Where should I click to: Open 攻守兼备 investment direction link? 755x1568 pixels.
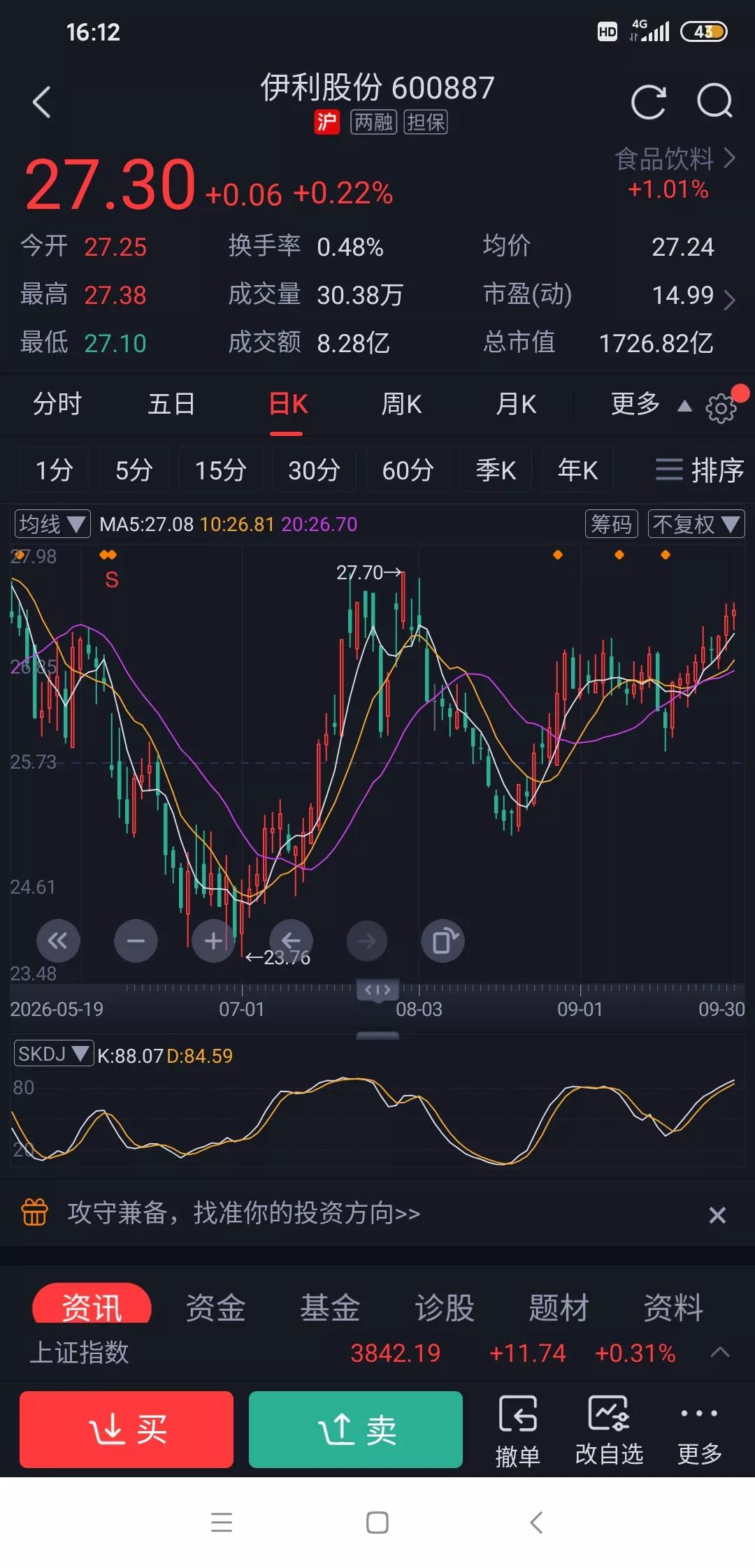click(x=244, y=1212)
